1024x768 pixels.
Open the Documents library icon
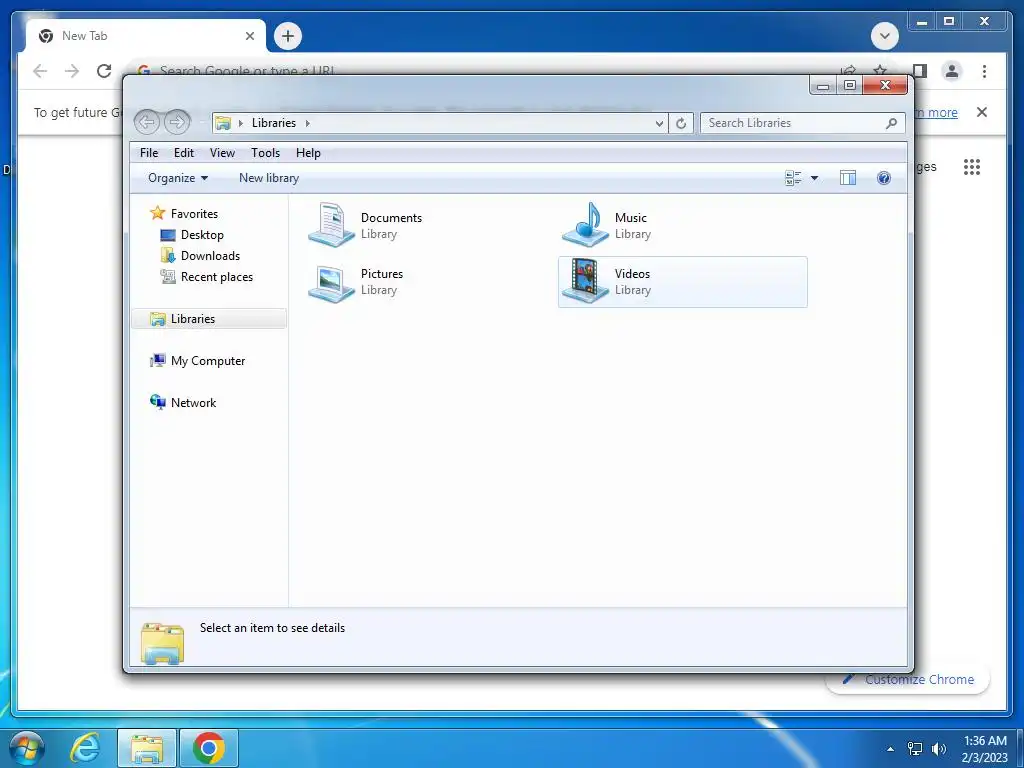(x=331, y=225)
